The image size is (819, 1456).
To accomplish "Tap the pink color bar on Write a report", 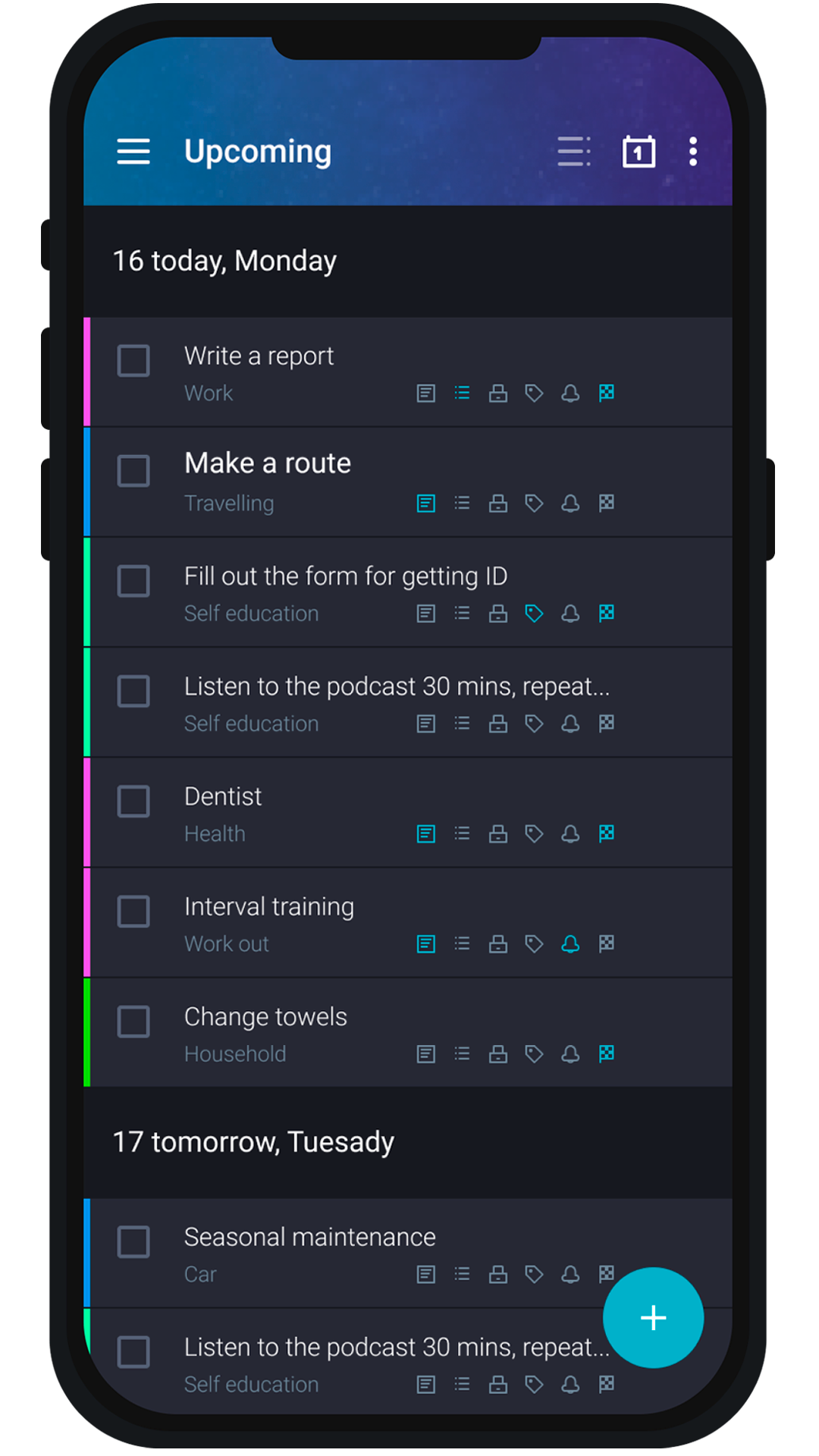I will click(x=87, y=372).
